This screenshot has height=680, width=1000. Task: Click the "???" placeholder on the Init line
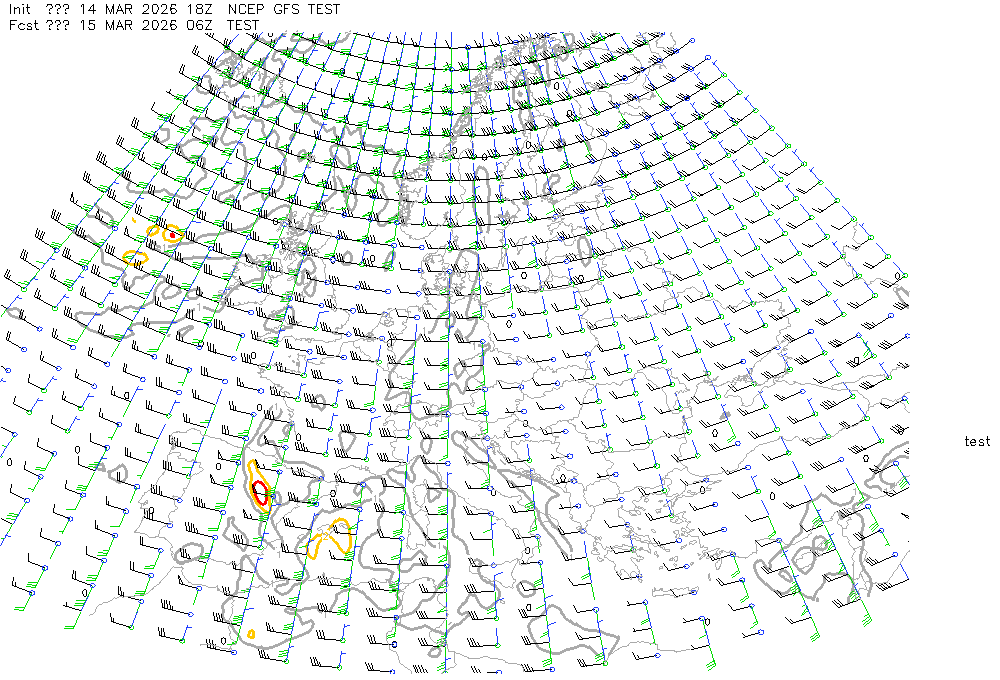58,9
